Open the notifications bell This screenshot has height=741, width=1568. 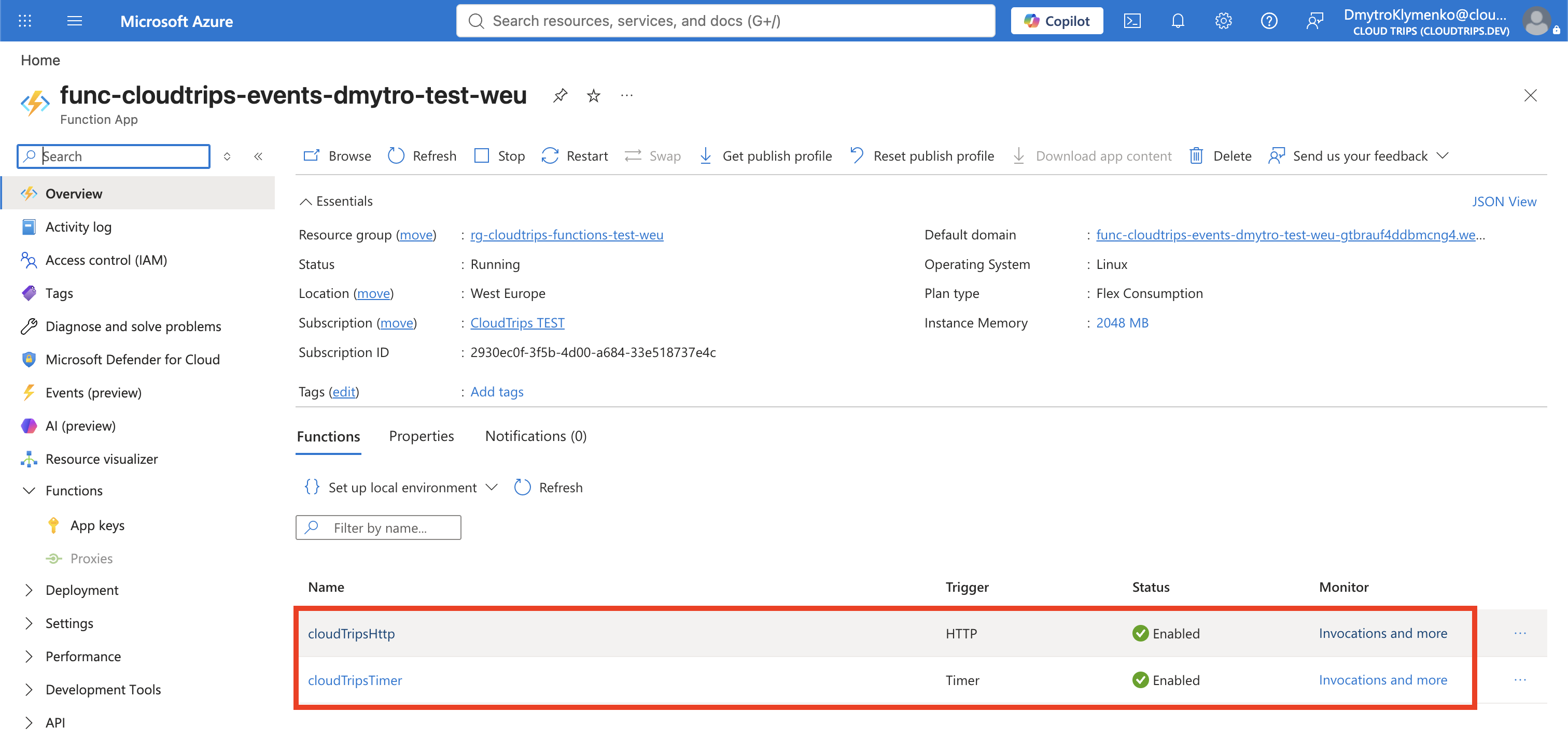click(x=1177, y=21)
